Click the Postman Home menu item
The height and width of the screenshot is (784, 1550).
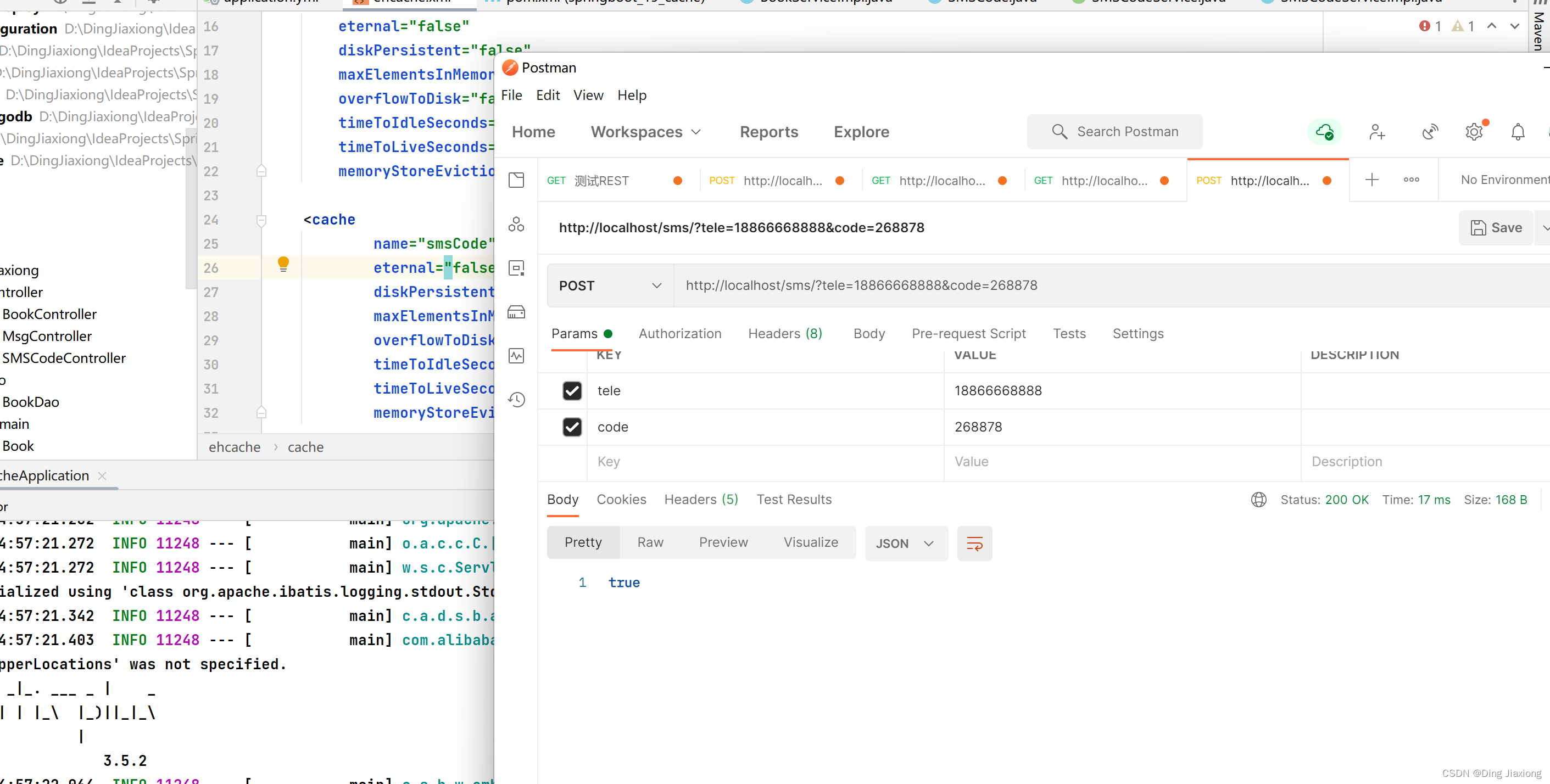tap(534, 131)
